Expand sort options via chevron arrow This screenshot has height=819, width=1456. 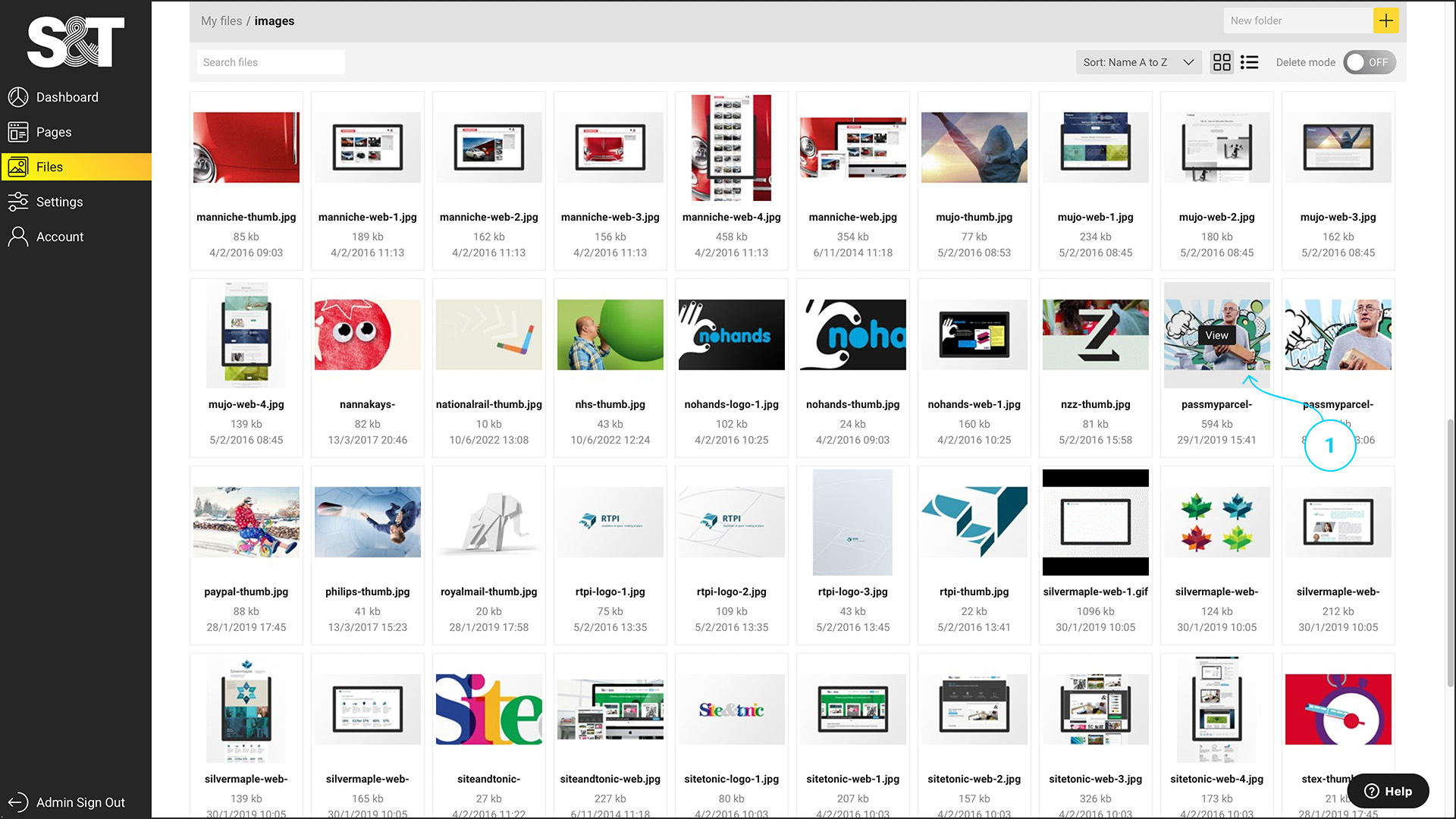1188,62
